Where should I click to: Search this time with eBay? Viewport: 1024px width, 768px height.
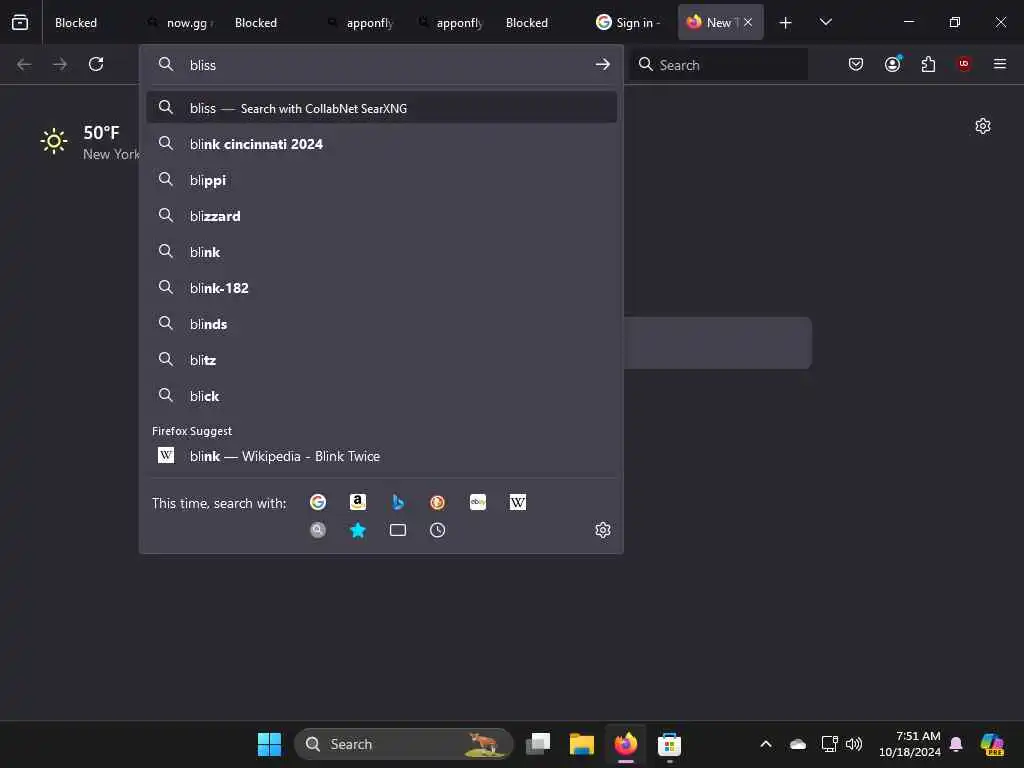coord(478,502)
